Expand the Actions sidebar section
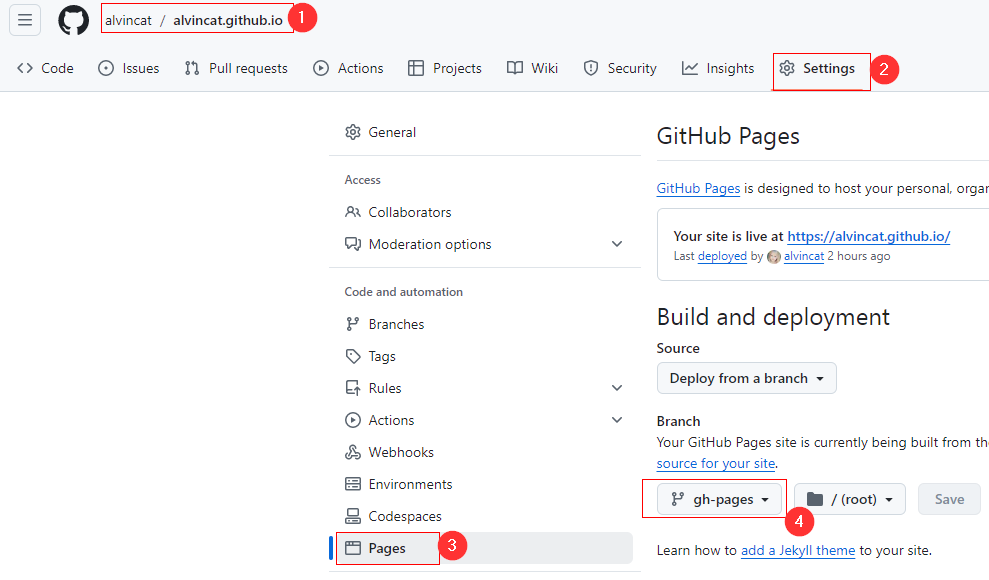The width and height of the screenshot is (989, 580). pos(617,420)
